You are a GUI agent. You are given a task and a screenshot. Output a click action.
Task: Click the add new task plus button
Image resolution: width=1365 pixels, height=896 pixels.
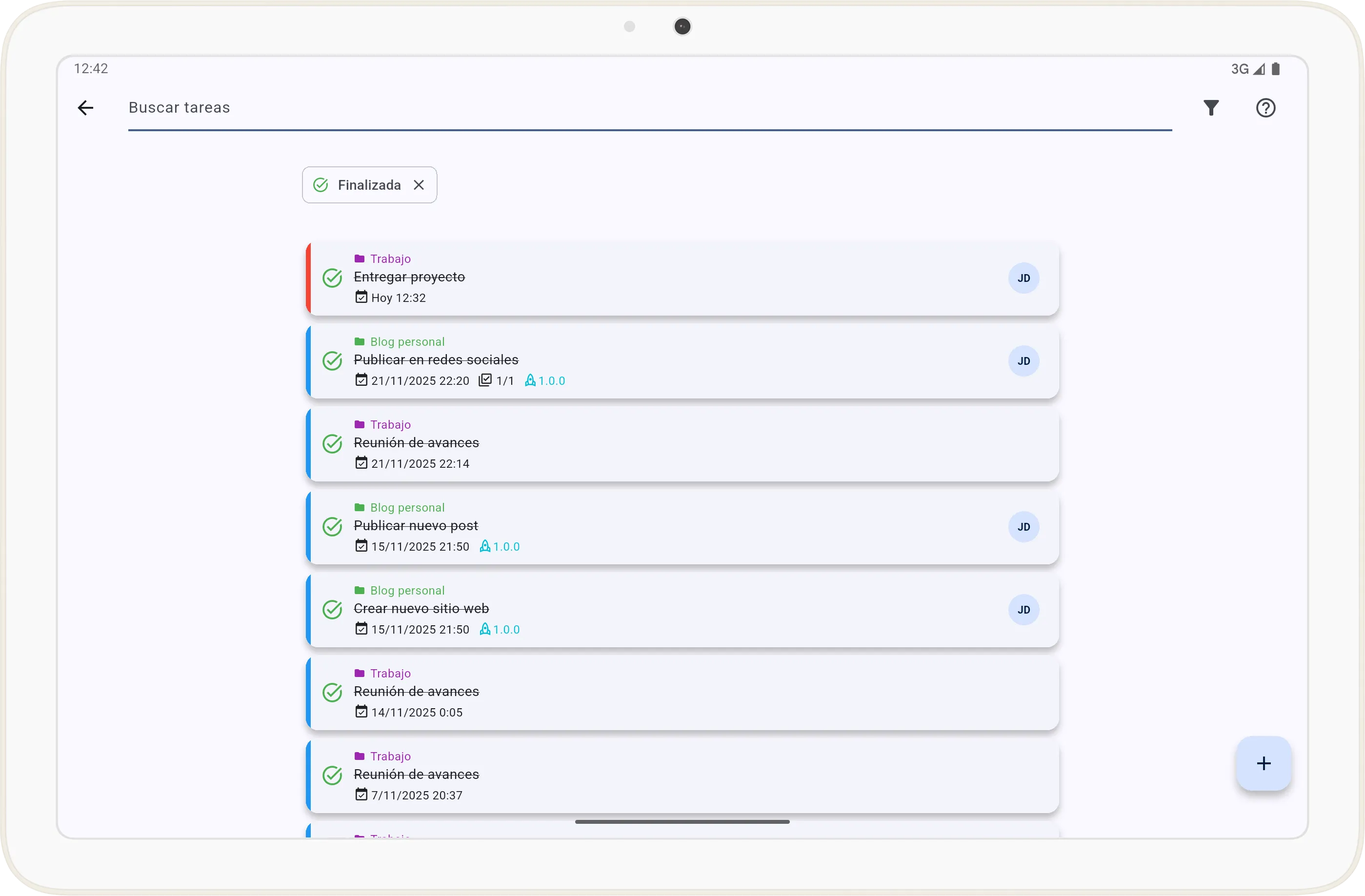click(x=1264, y=763)
